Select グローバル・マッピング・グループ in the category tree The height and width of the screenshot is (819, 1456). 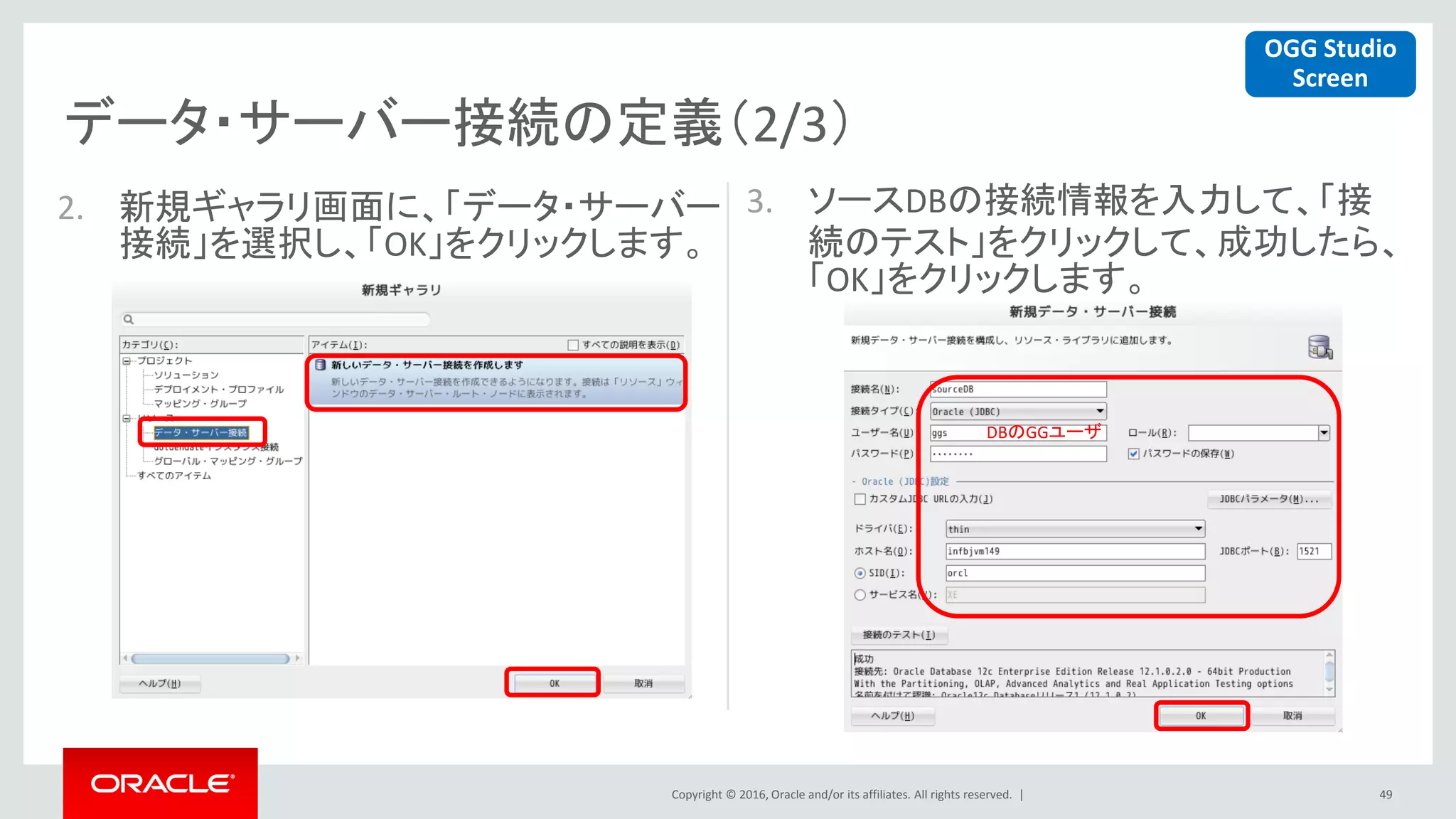click(227, 461)
